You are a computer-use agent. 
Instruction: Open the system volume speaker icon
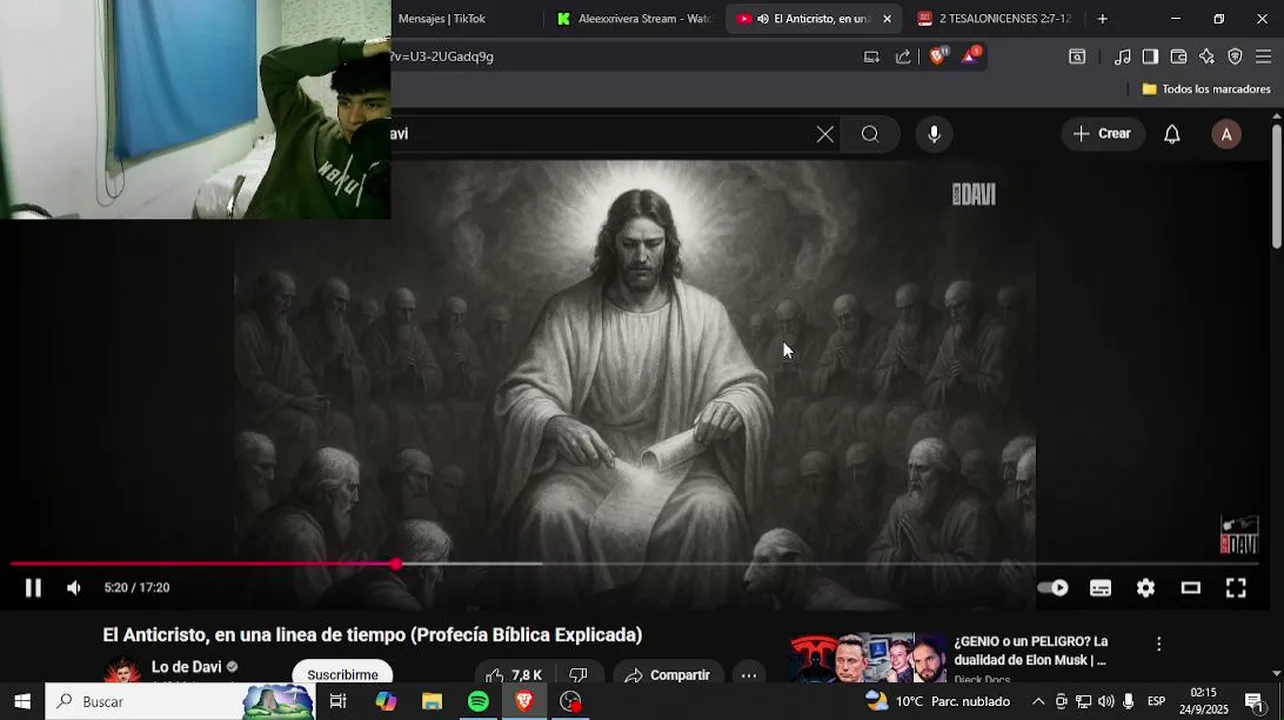point(1106,701)
